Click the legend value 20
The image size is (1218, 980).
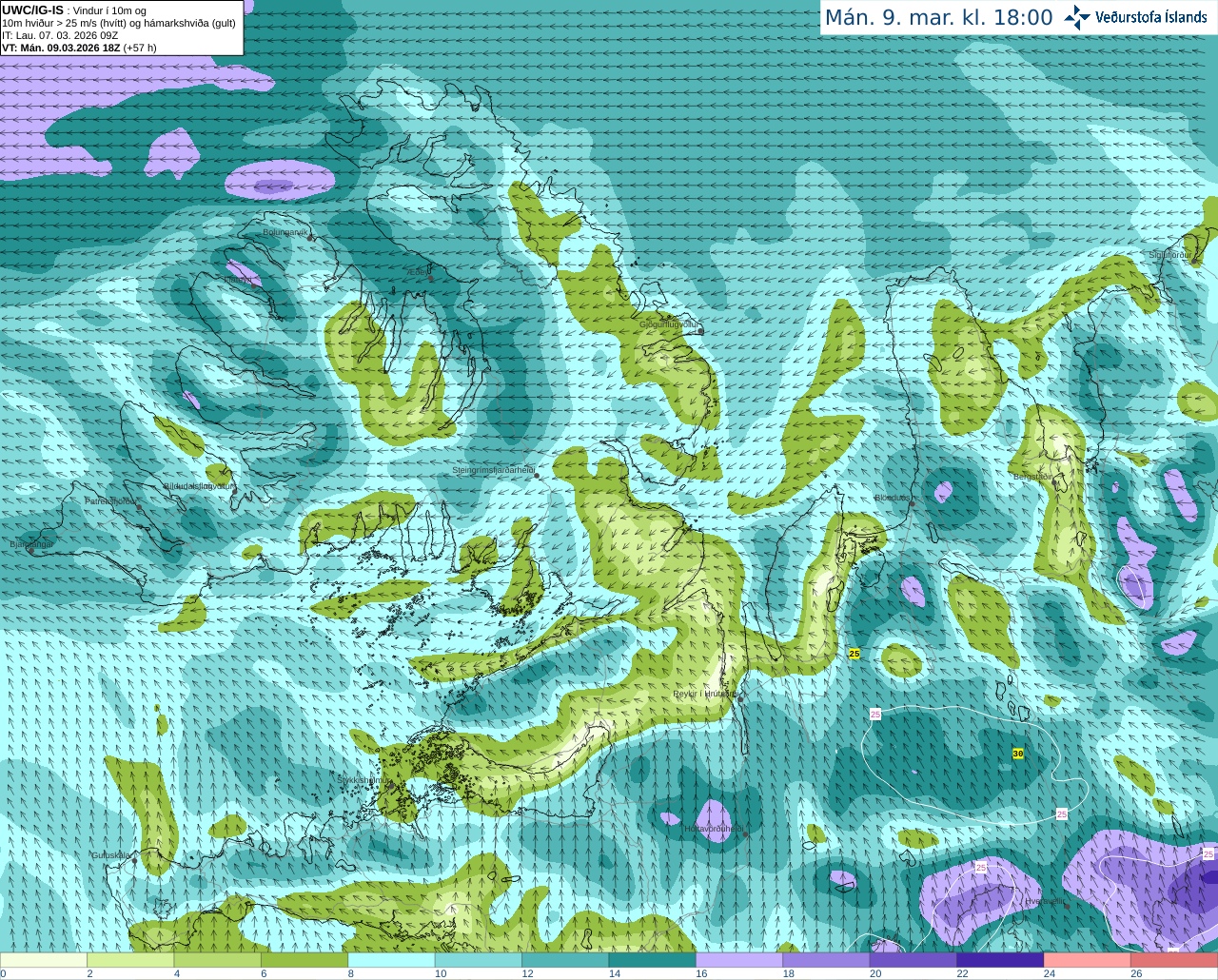coord(875,973)
